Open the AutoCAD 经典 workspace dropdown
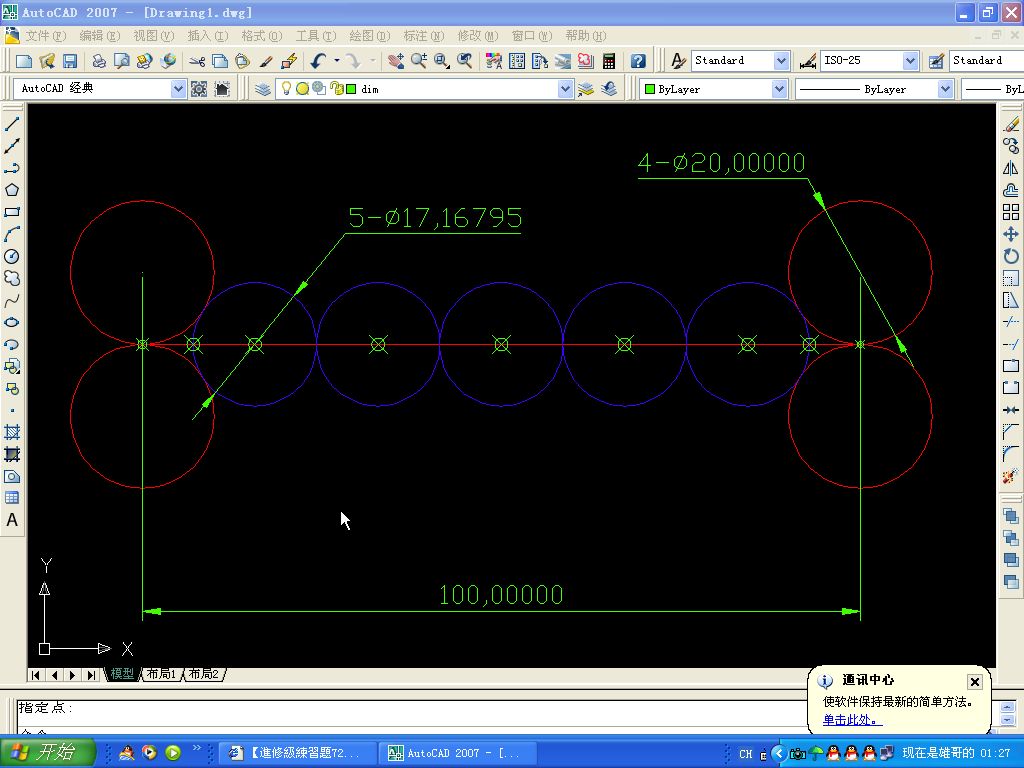1024x768 pixels. (x=178, y=89)
